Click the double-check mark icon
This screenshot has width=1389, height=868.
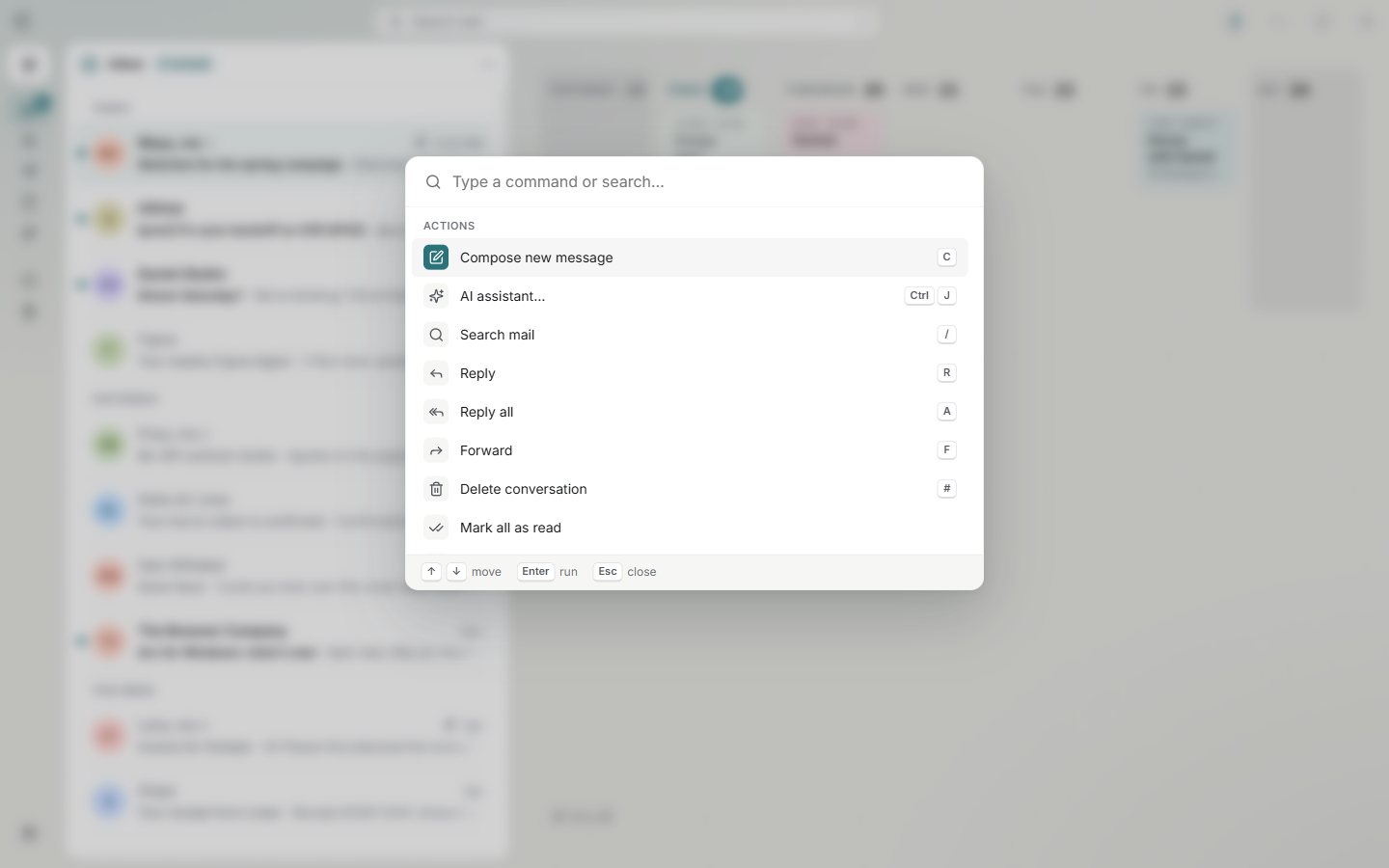[436, 528]
